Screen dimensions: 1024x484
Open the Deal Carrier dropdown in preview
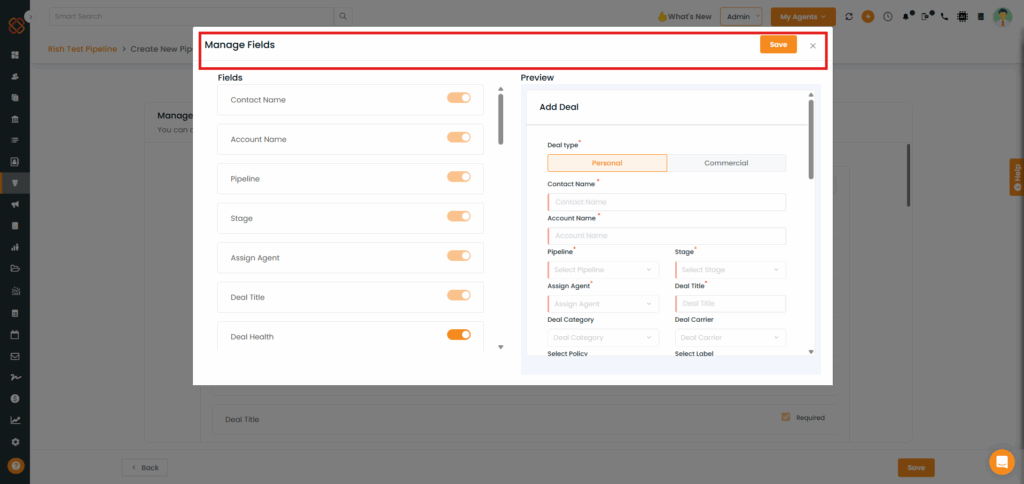(730, 338)
